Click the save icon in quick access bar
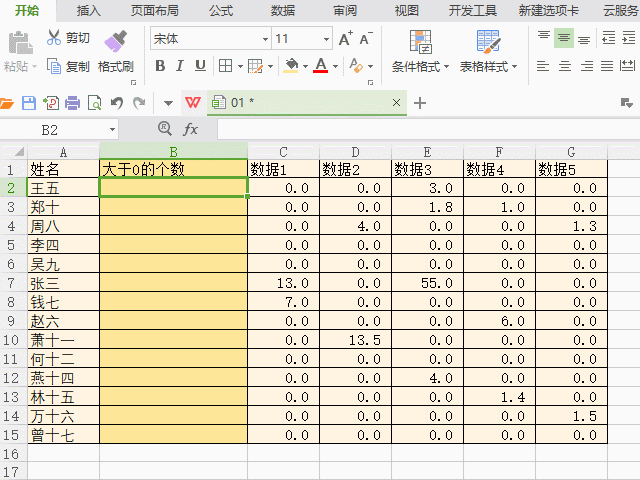Screen dimensions: 640x480 click(29, 103)
